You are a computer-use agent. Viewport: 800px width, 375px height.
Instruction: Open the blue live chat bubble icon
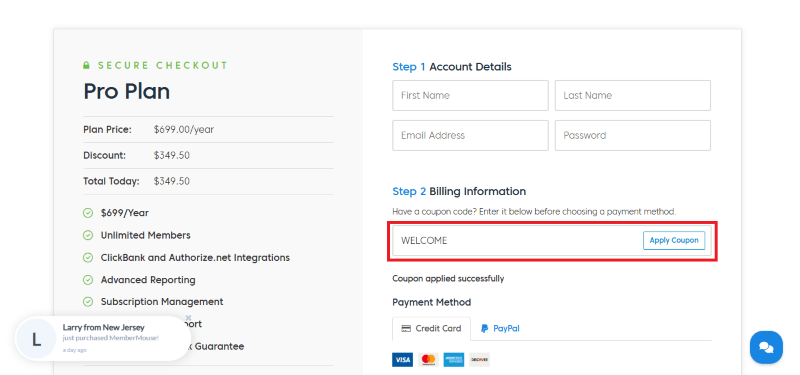[766, 347]
